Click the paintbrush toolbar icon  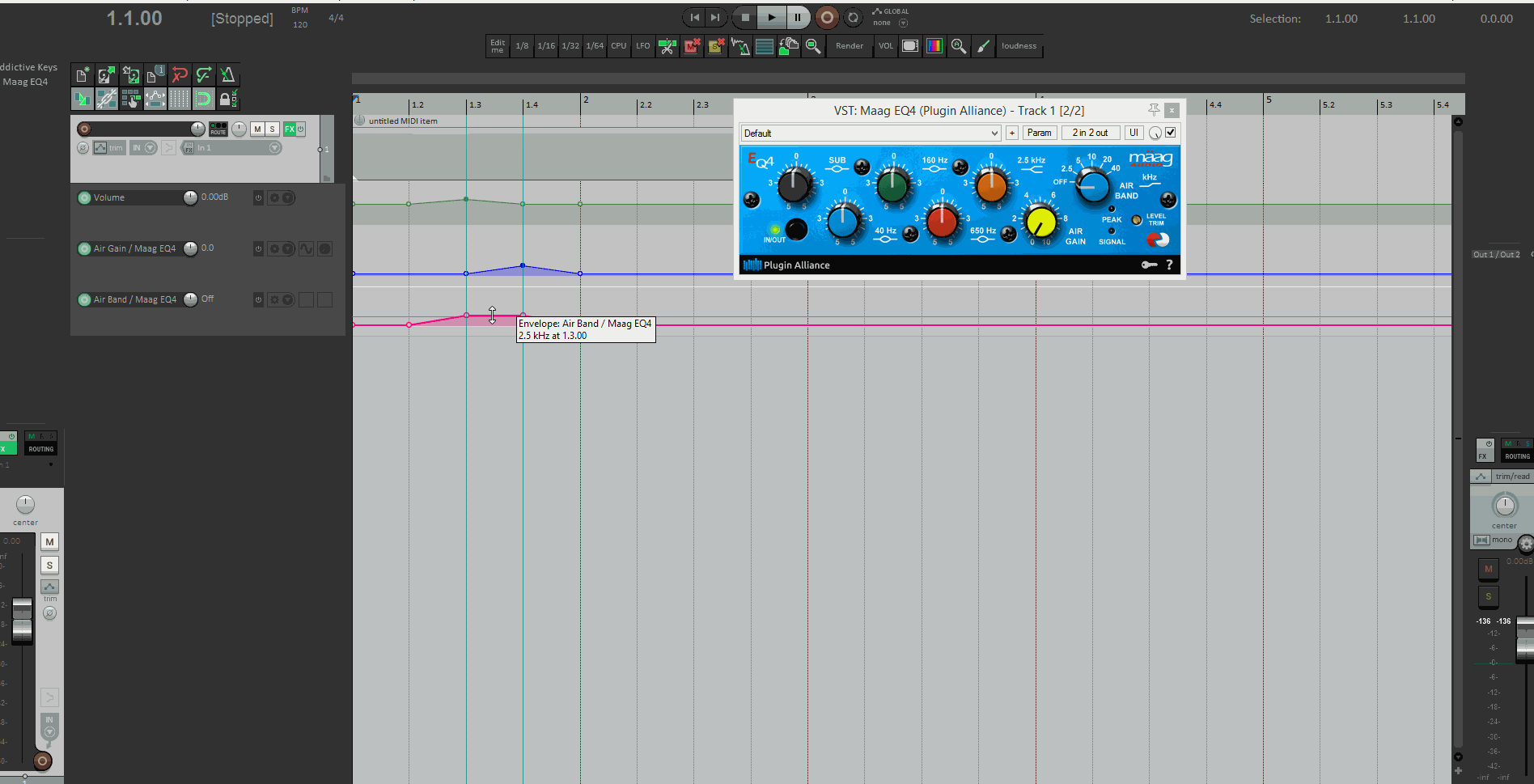[983, 46]
